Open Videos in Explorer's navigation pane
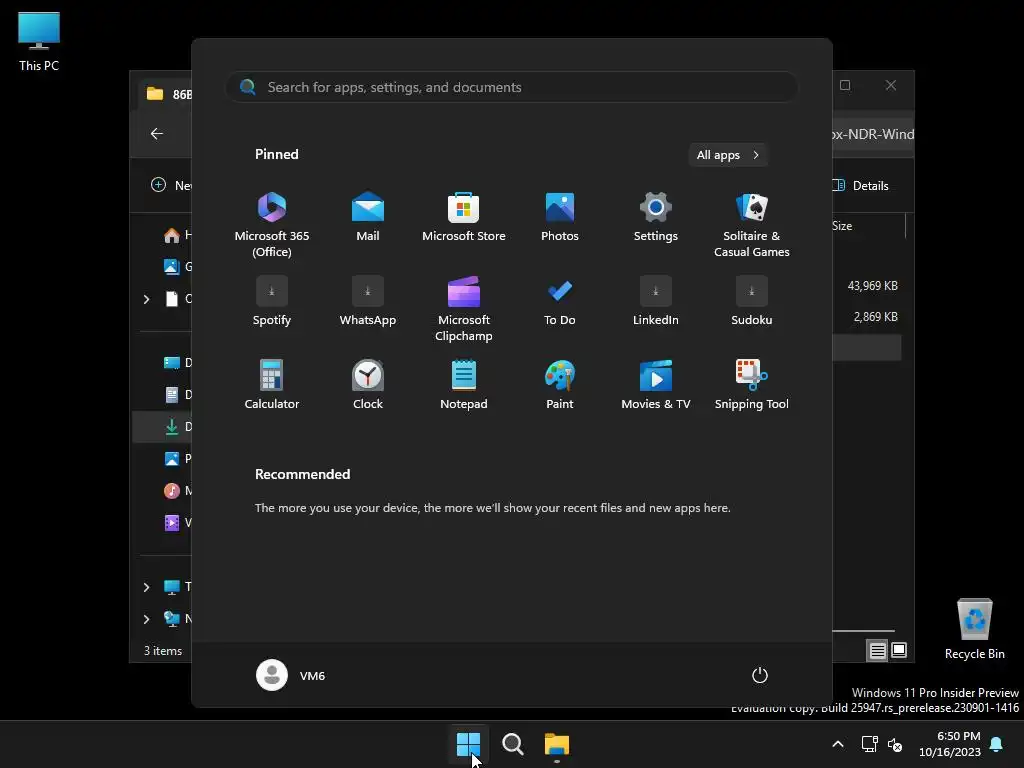The height and width of the screenshot is (768, 1024). [x=177, y=522]
